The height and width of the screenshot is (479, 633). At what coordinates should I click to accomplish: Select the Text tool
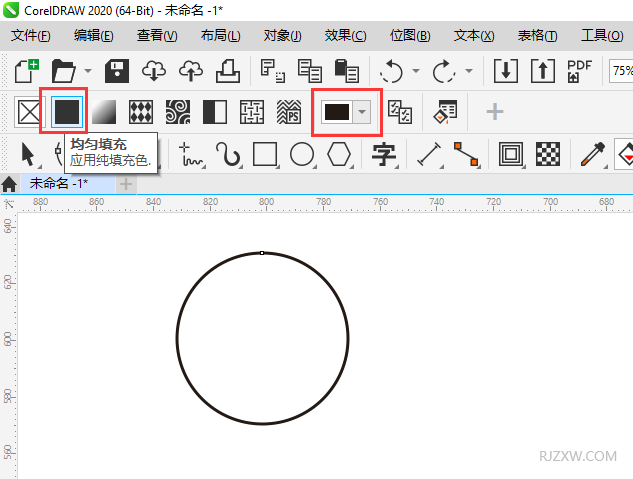[384, 154]
